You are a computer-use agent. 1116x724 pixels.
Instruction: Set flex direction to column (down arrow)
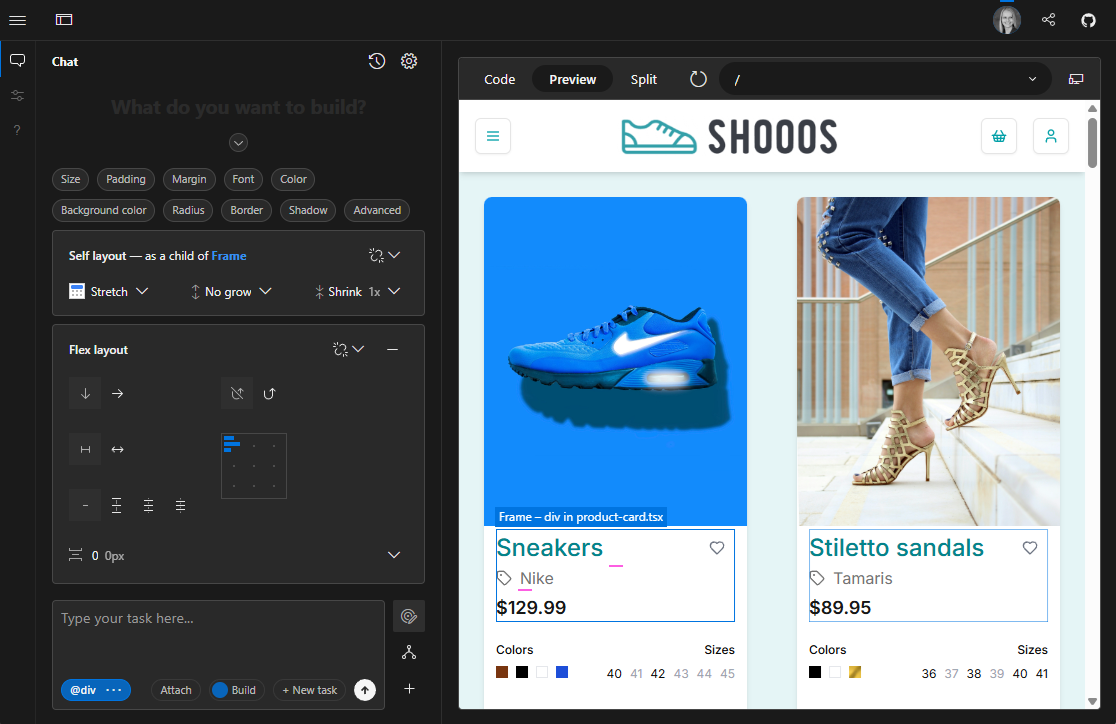85,394
